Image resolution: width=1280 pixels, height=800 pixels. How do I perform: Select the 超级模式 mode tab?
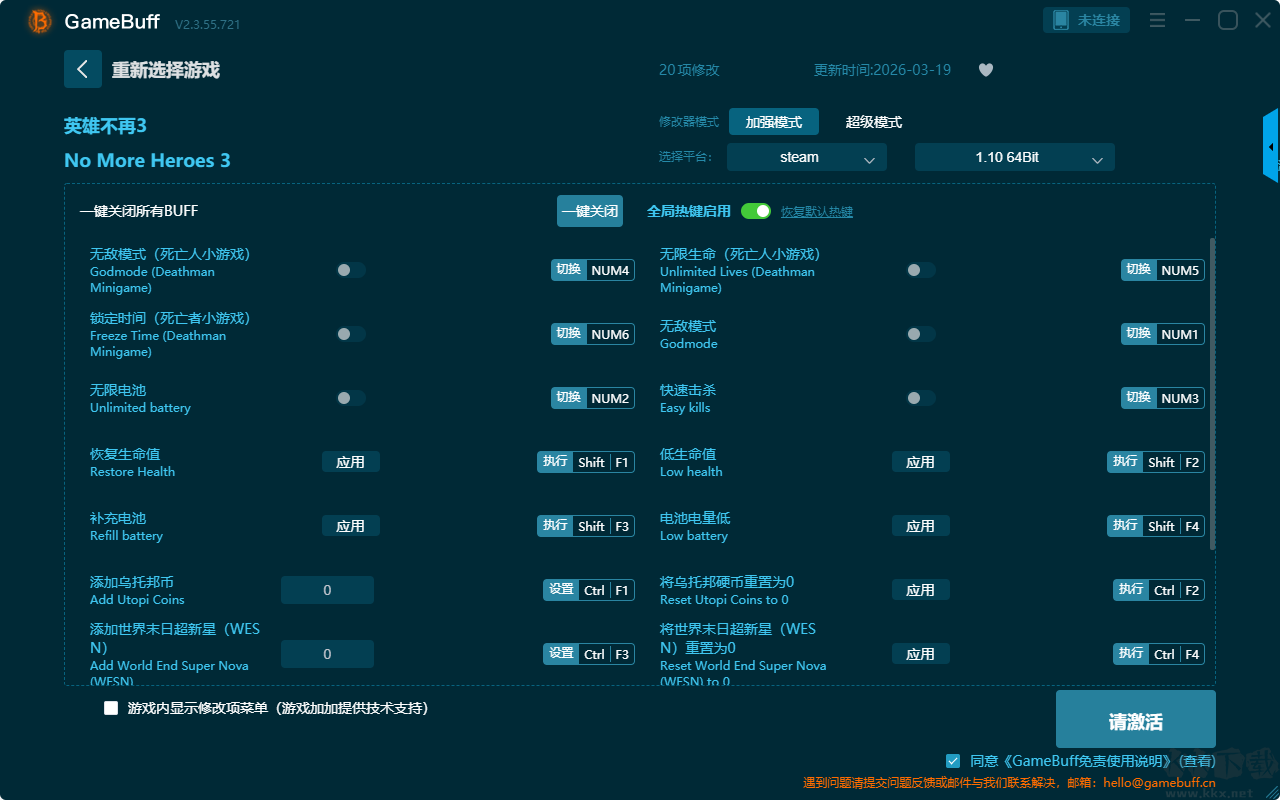[x=874, y=122]
